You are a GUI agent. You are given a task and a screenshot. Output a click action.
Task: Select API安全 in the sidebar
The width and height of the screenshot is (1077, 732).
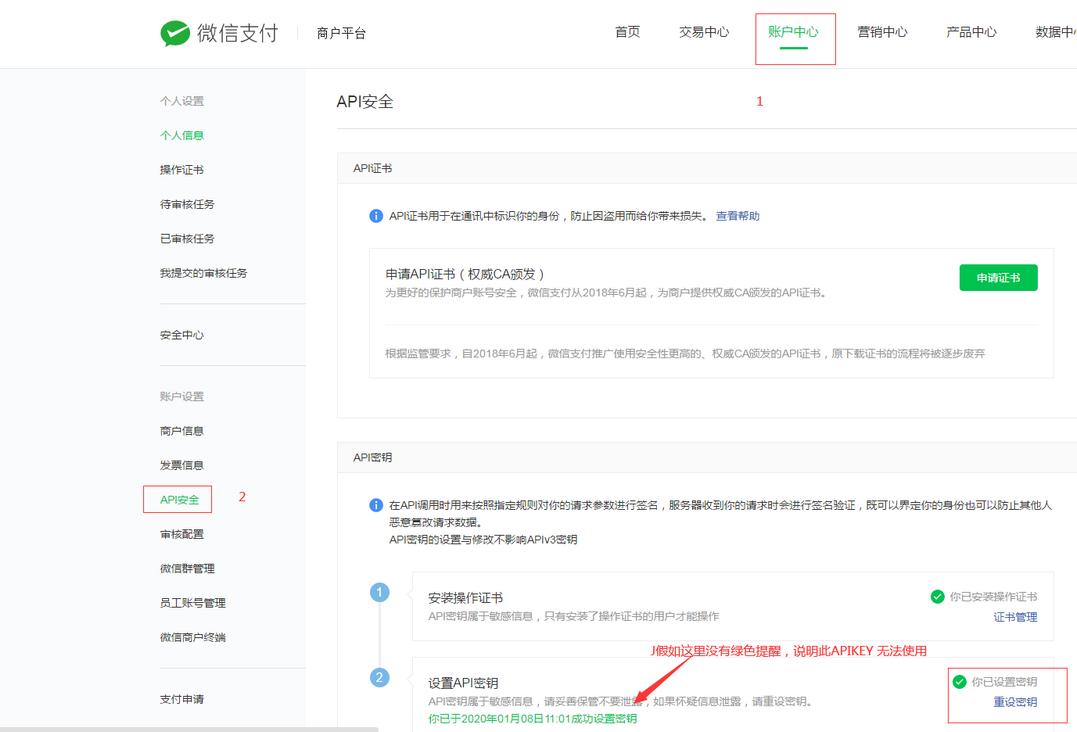click(179, 499)
